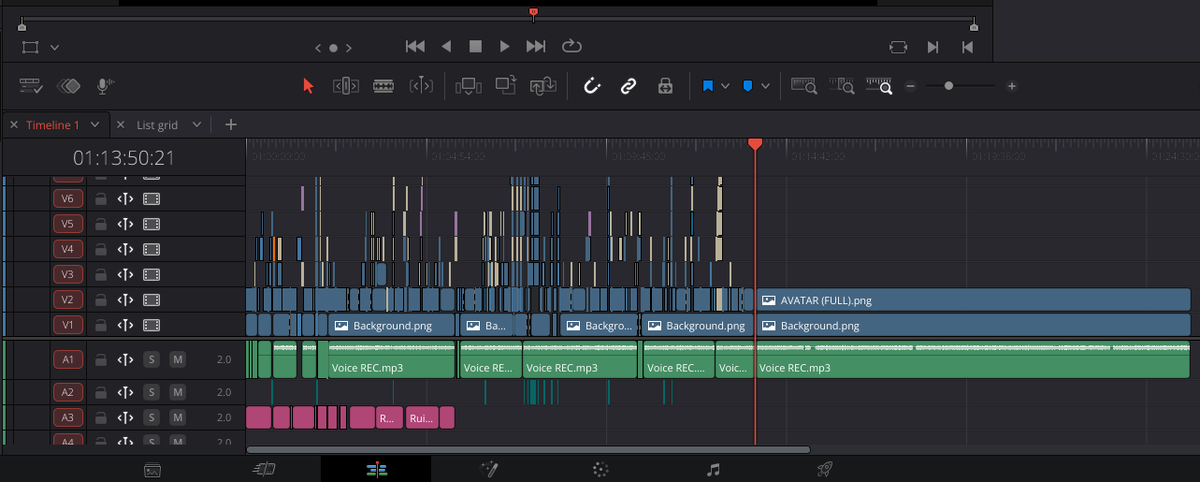Add a blue marker
This screenshot has height=482, width=1200.
pyautogui.click(x=747, y=87)
